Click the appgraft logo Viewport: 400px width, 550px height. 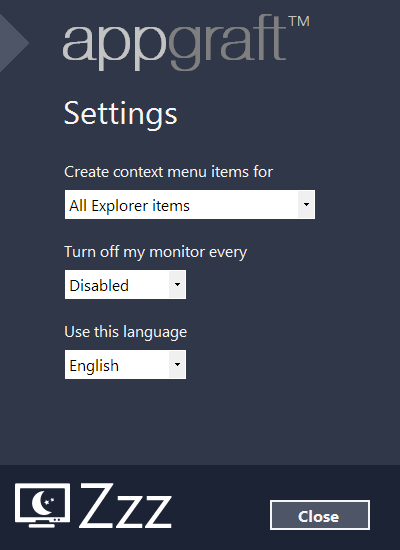click(186, 42)
